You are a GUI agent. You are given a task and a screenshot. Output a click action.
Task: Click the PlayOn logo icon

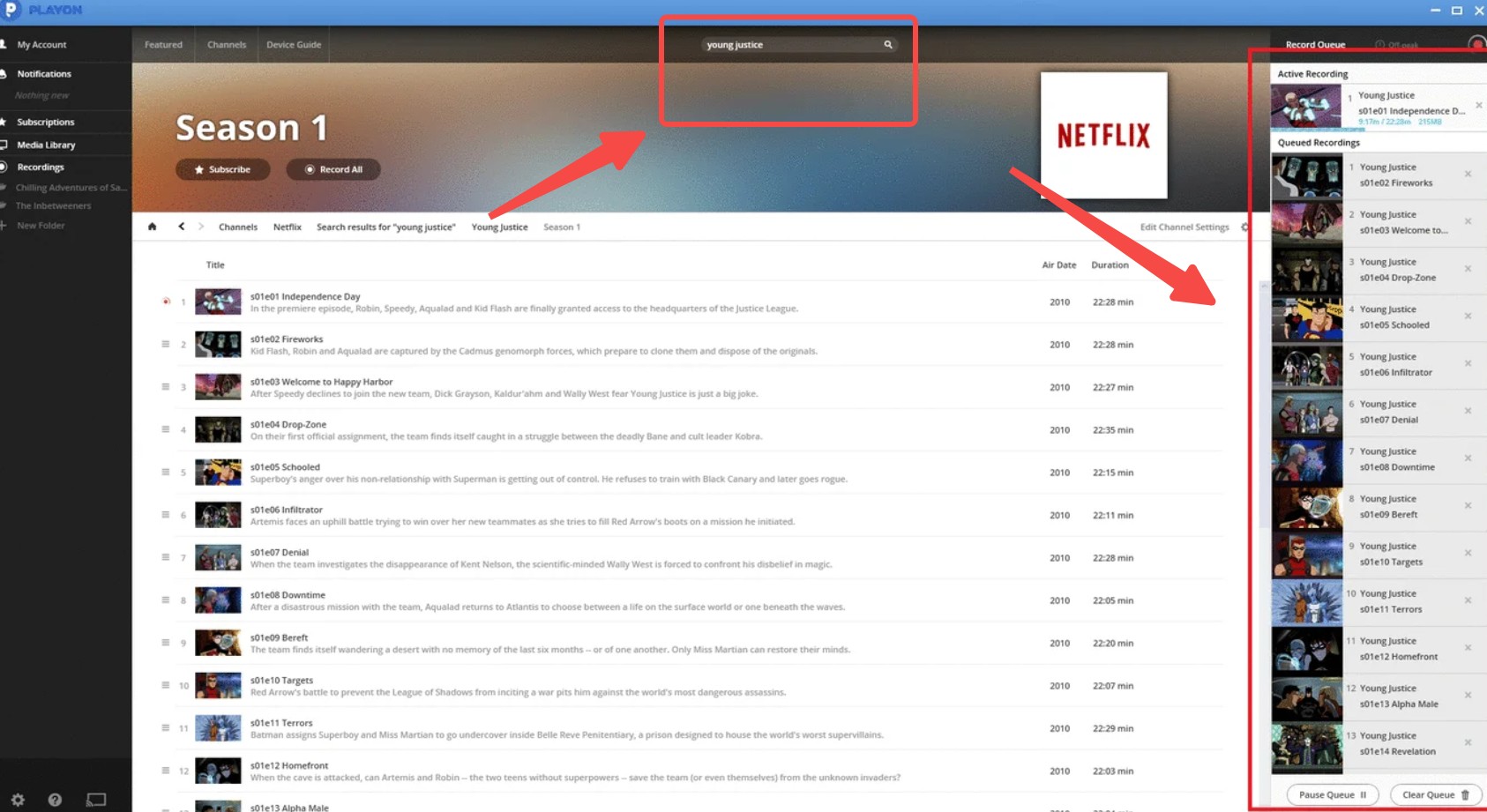point(11,10)
